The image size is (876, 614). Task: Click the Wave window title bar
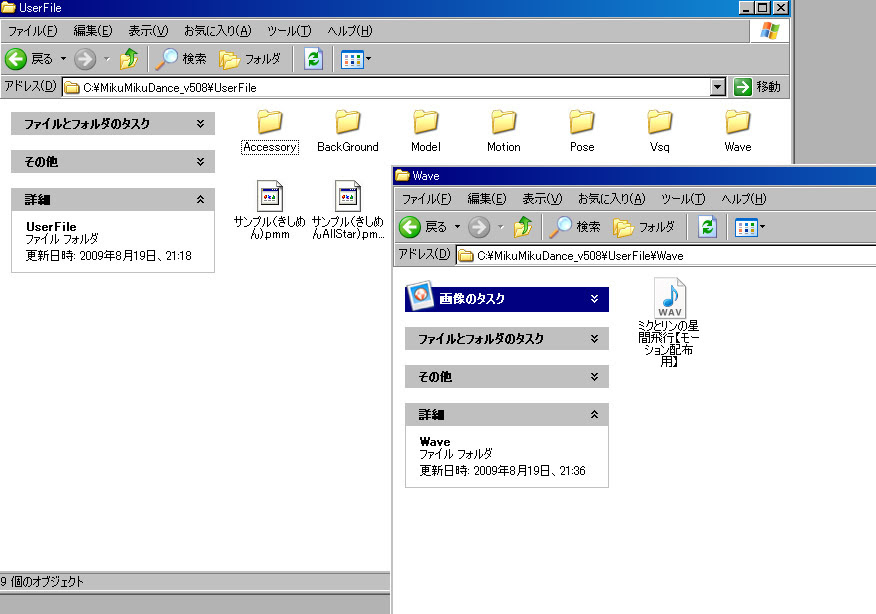pyautogui.click(x=635, y=176)
